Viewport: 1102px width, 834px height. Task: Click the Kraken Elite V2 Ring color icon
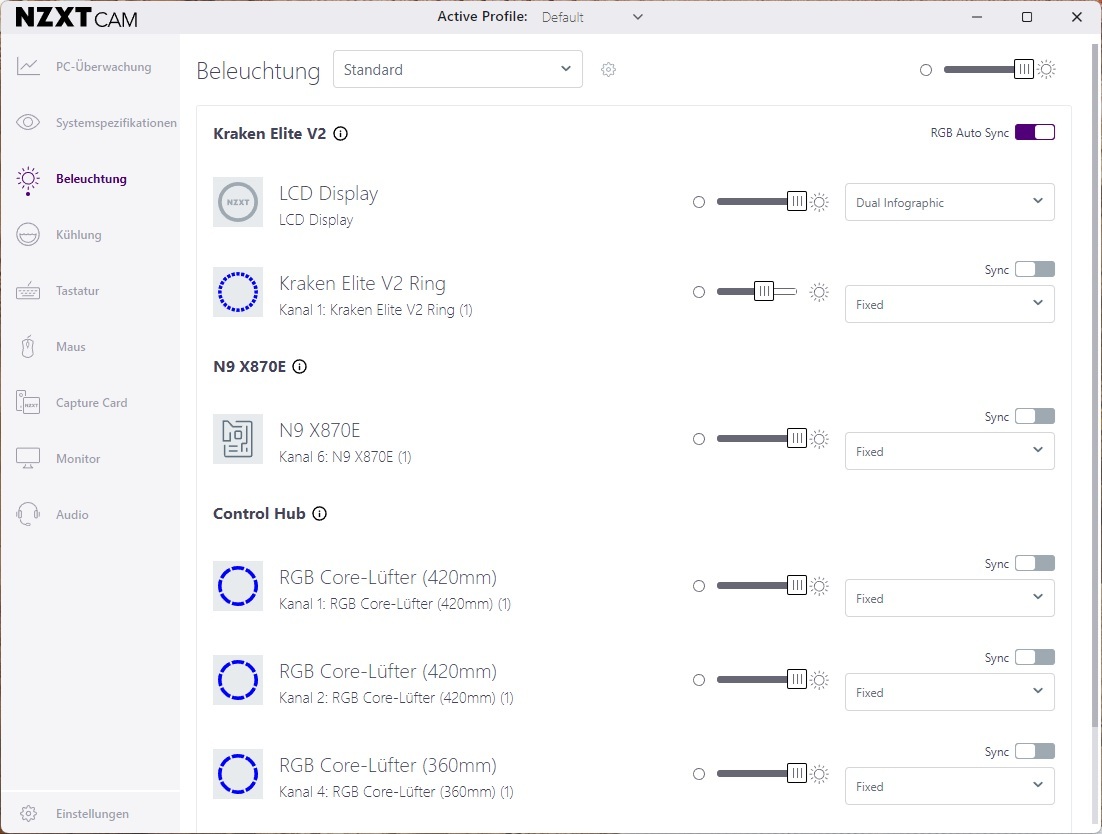(238, 292)
